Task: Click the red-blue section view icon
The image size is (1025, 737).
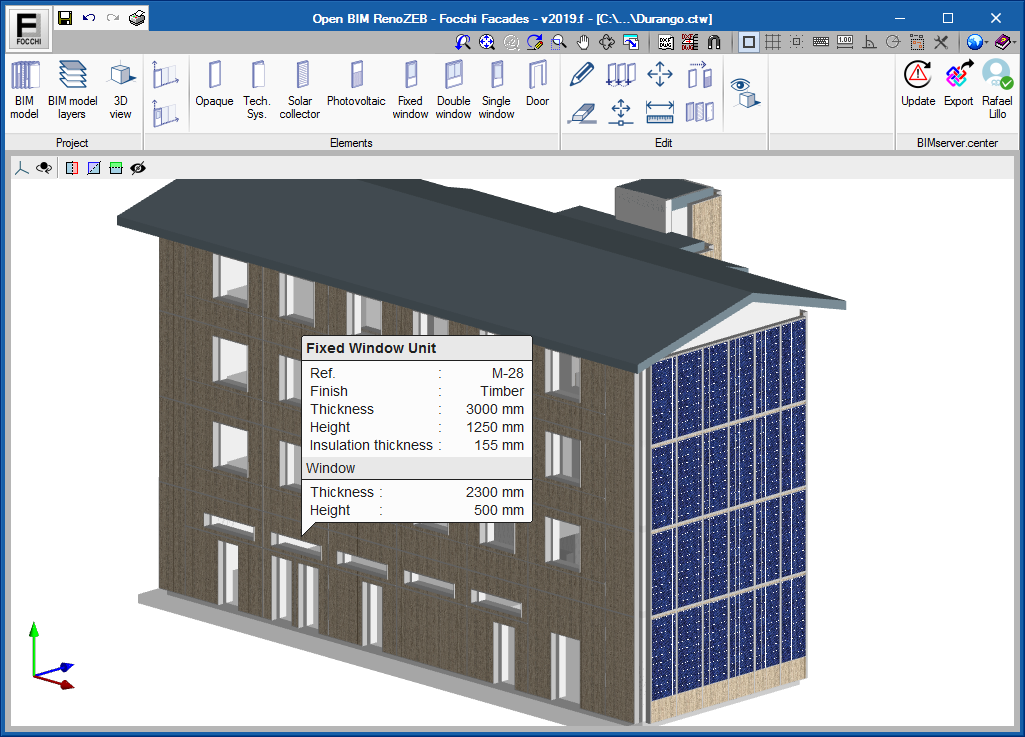Action: (x=72, y=169)
